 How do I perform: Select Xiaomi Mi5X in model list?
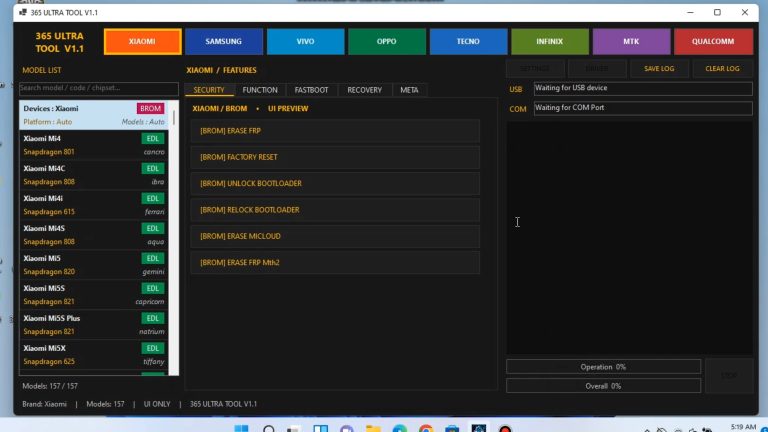(94, 355)
